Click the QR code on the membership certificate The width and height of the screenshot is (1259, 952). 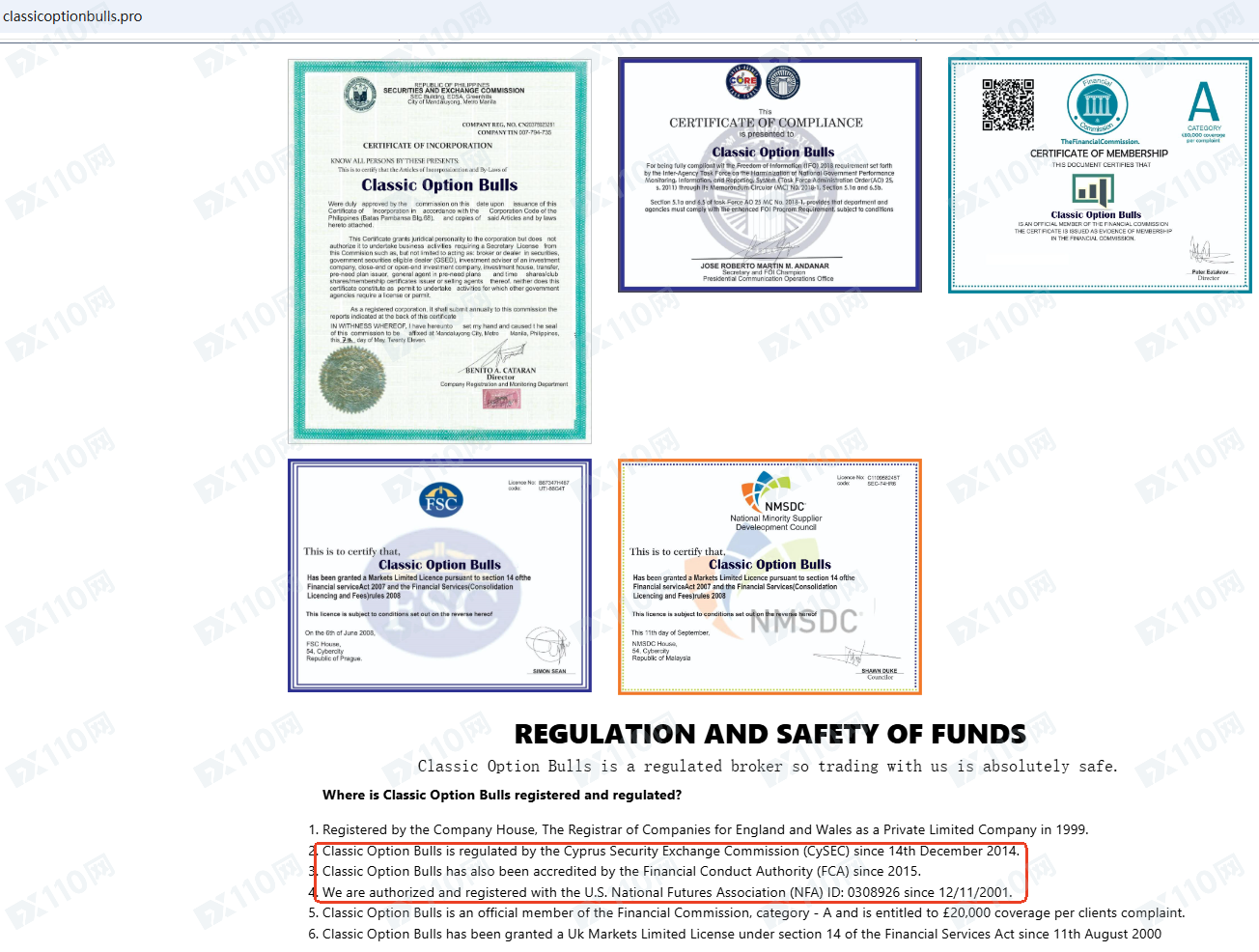pyautogui.click(x=1008, y=104)
